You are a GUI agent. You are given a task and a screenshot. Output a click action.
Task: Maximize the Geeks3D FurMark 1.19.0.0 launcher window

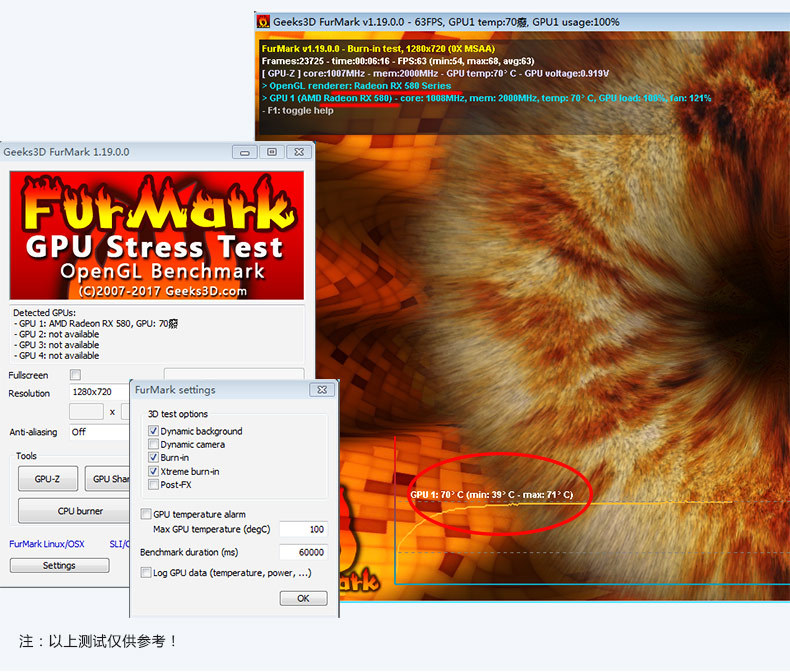click(272, 152)
